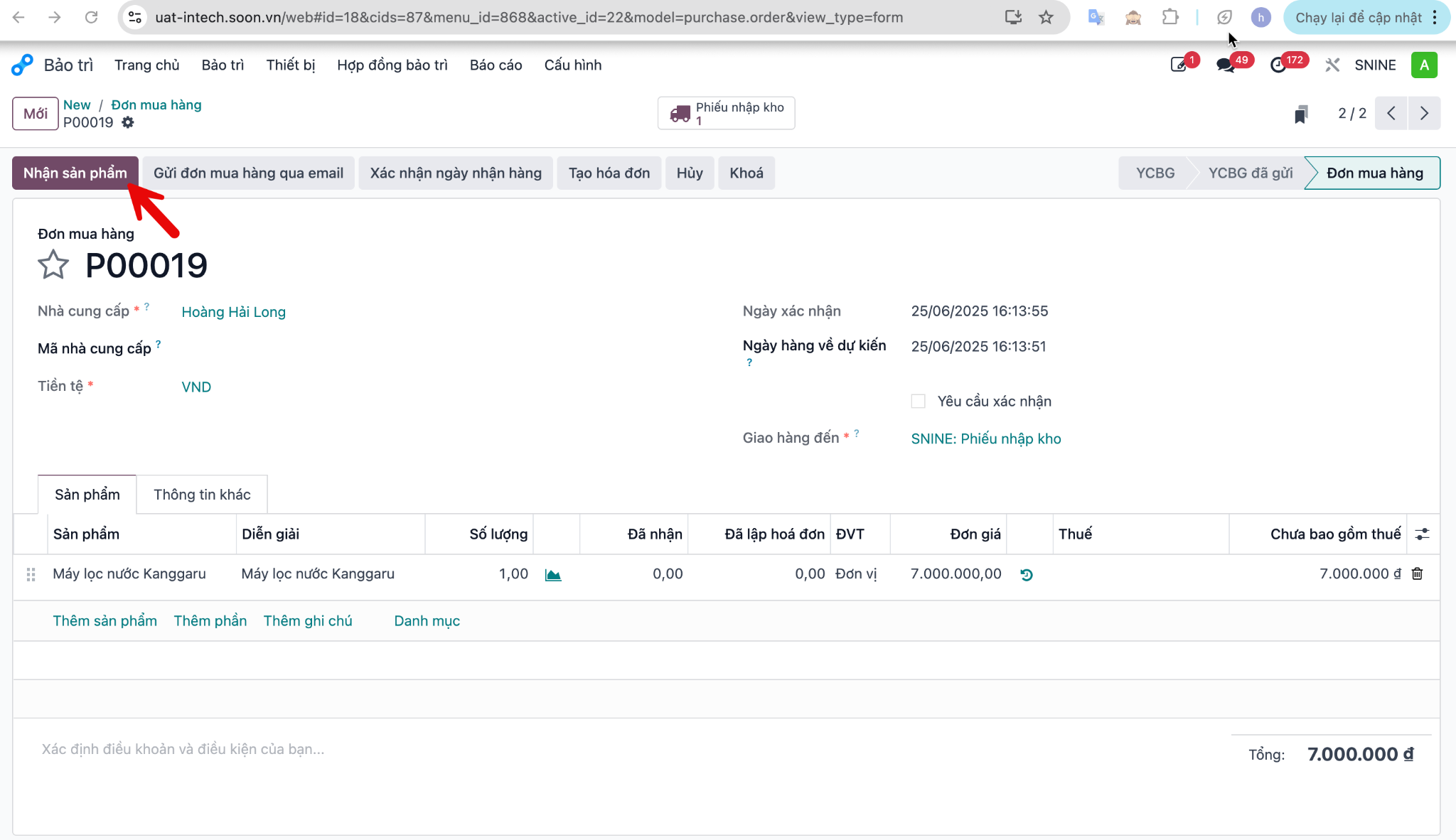
Task: Open messages icon with badge 49
Action: pos(1225,65)
